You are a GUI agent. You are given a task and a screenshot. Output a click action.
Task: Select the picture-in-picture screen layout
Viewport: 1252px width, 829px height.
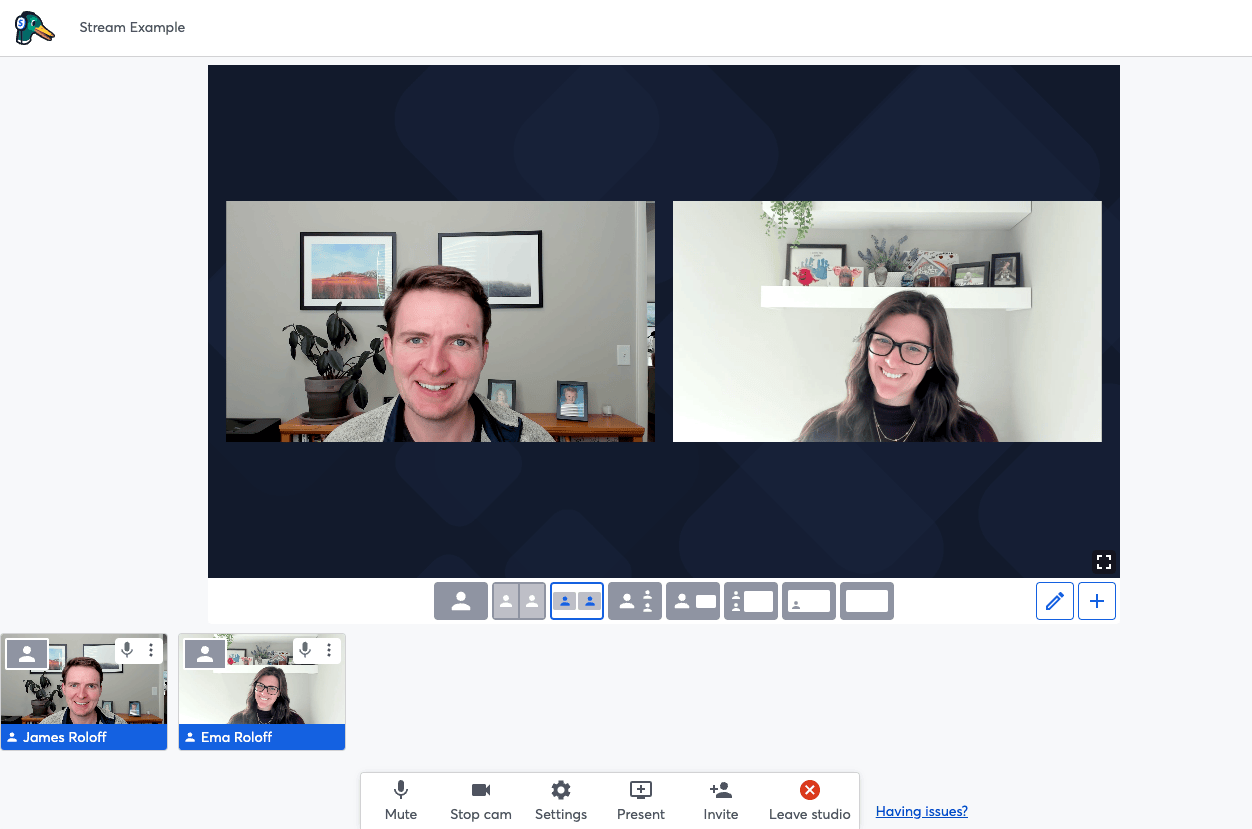[809, 601]
